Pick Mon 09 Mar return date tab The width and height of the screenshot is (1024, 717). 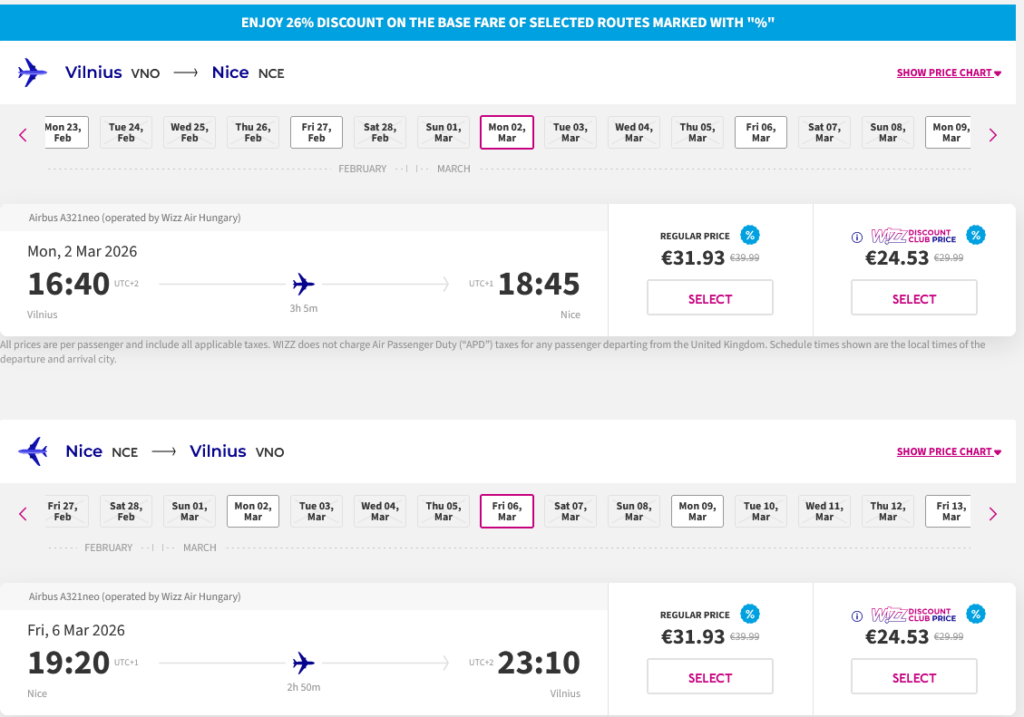[697, 512]
